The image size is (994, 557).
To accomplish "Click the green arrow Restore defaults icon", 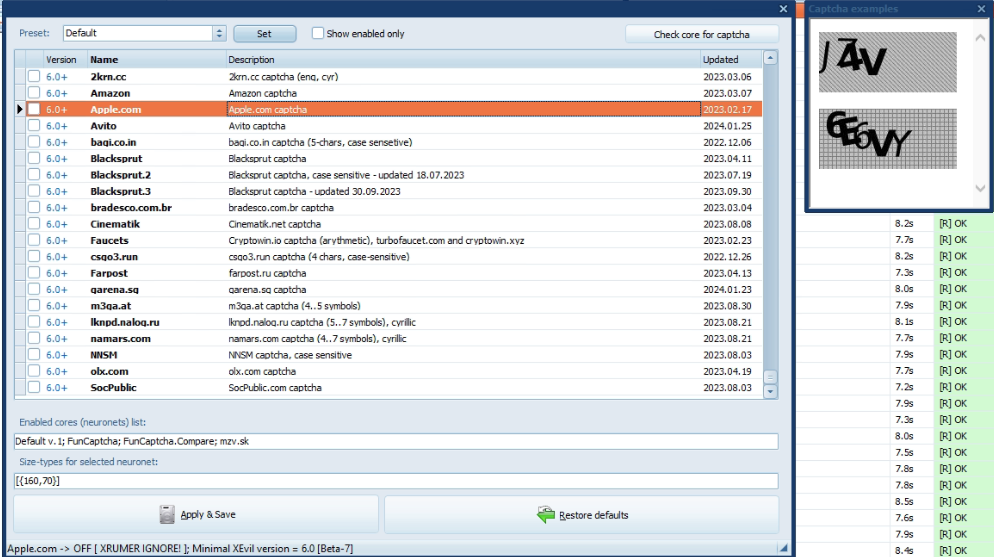I will [545, 514].
